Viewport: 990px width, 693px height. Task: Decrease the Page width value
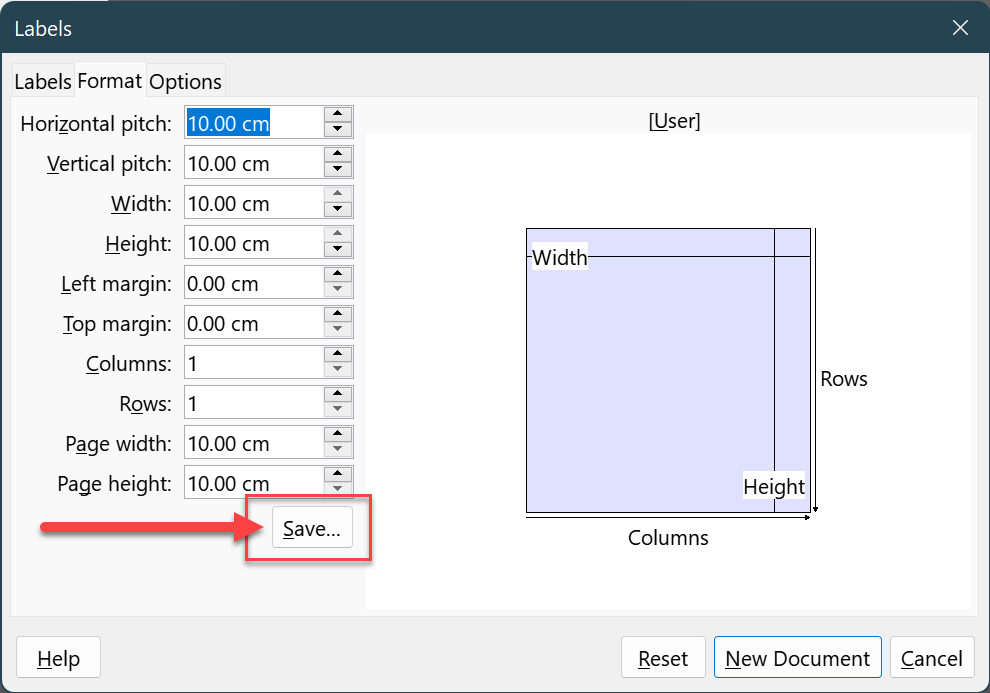click(338, 450)
